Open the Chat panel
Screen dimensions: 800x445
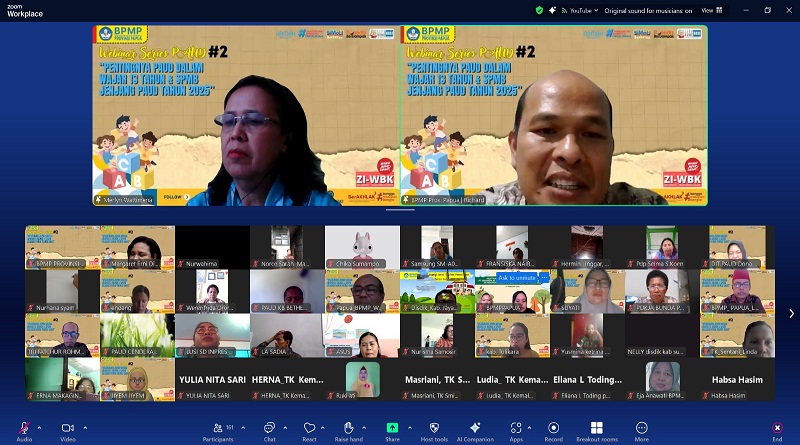click(x=269, y=431)
